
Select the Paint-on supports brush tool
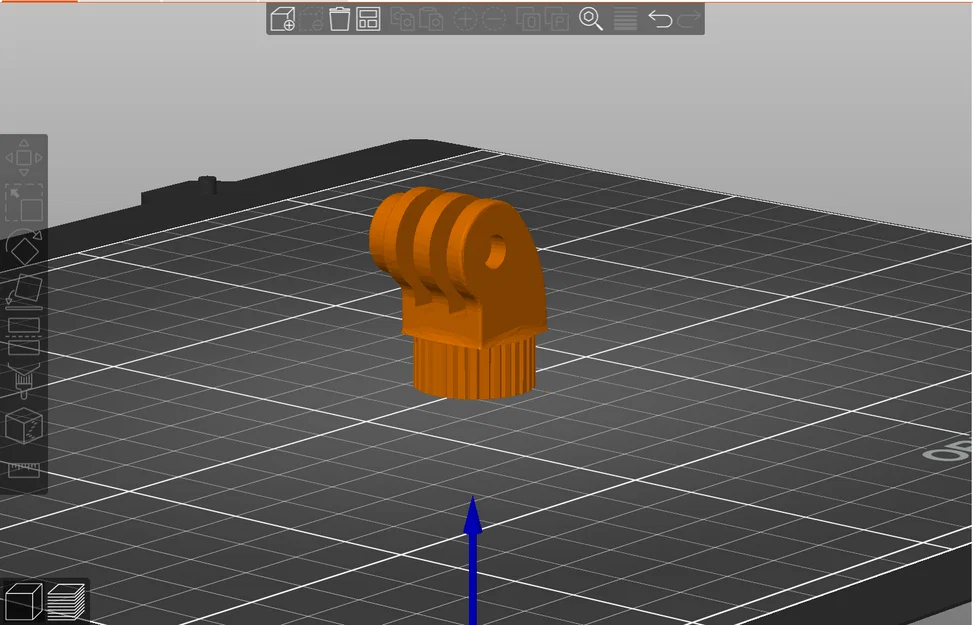[x=24, y=381]
